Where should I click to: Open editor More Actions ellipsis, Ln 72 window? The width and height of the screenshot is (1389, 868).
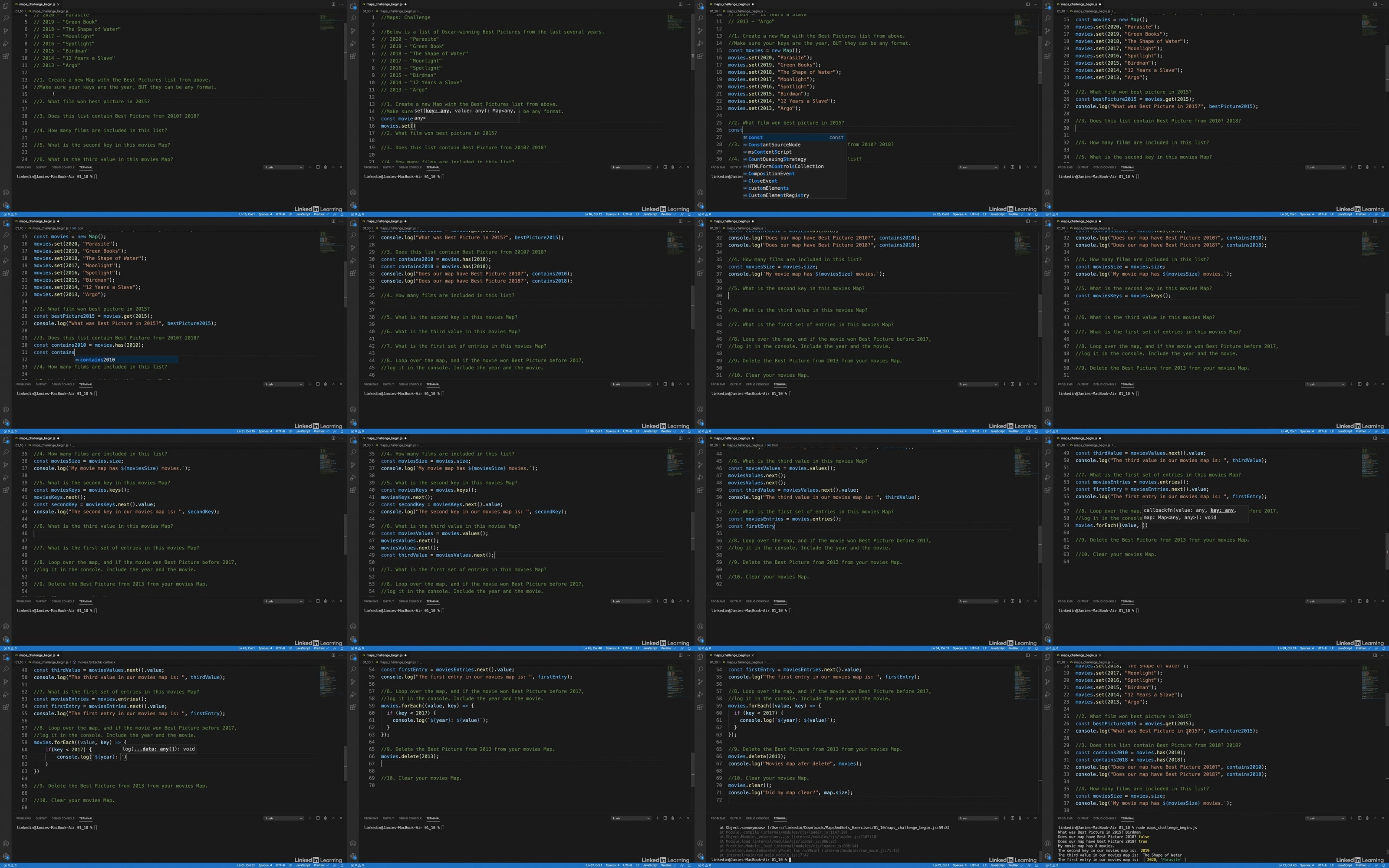1035,655
